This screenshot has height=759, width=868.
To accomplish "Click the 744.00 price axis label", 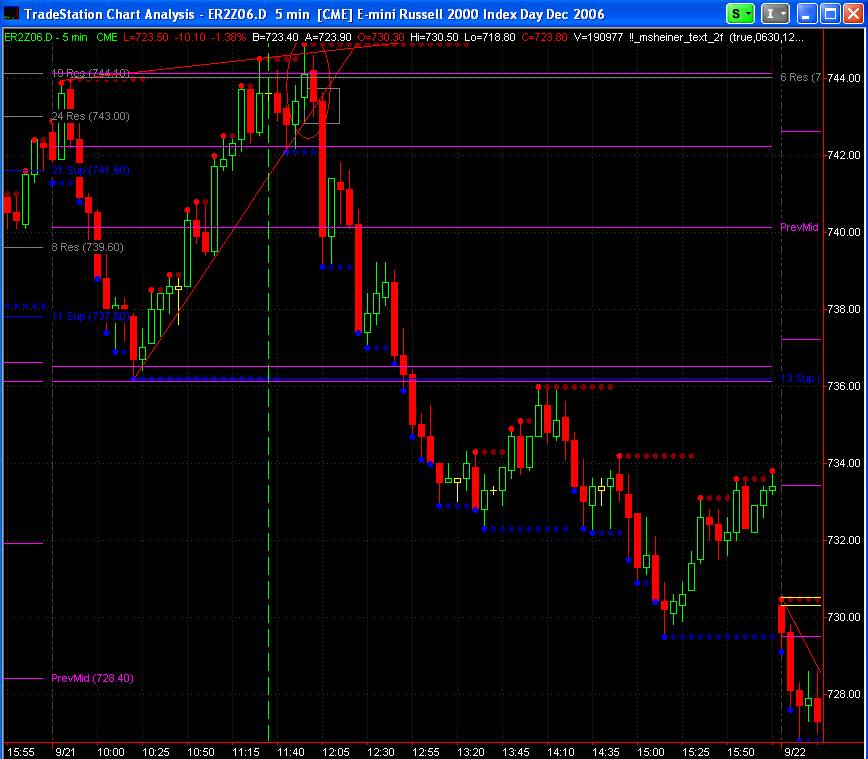I will point(844,78).
